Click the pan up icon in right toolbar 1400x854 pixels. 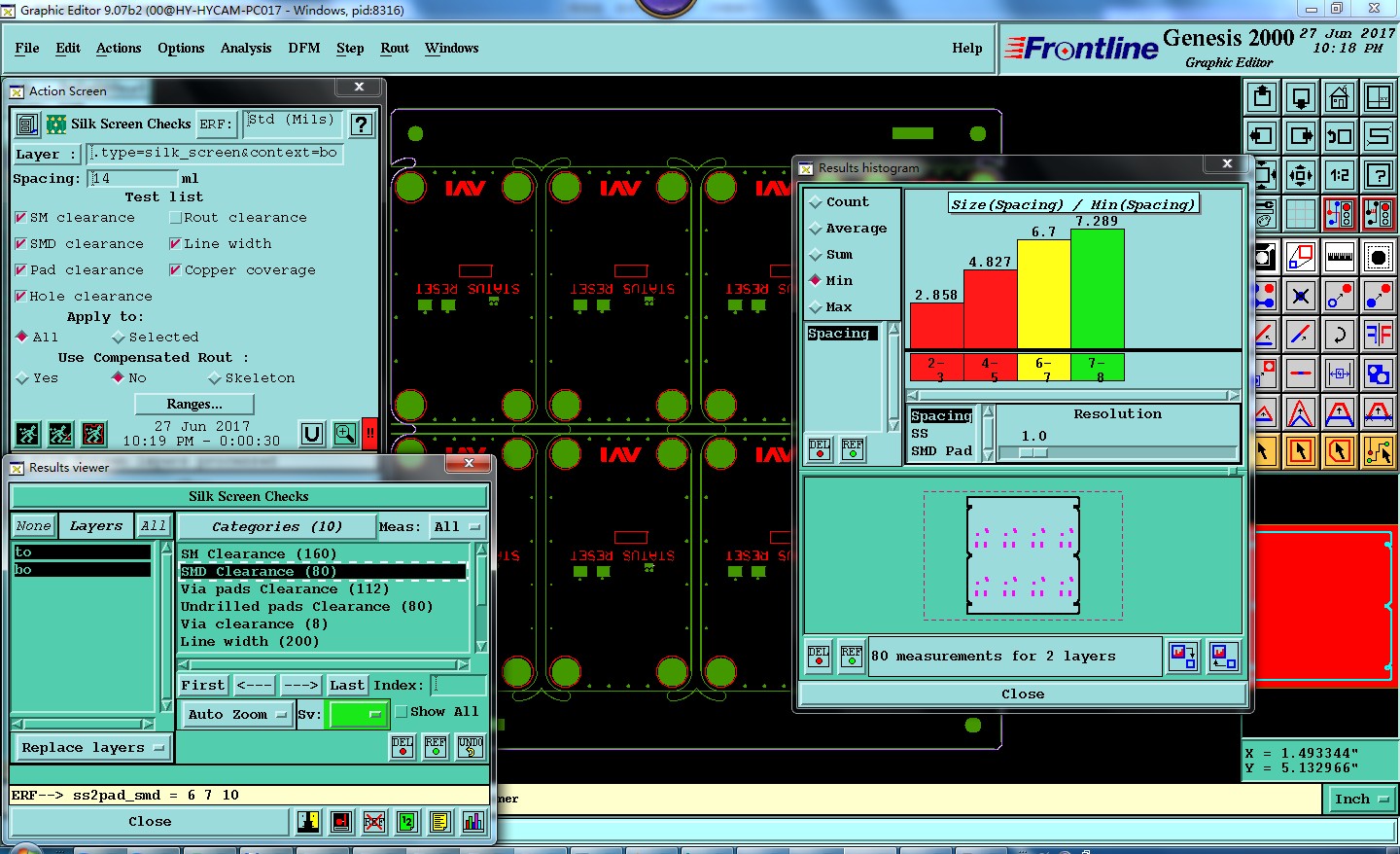pos(1262,97)
